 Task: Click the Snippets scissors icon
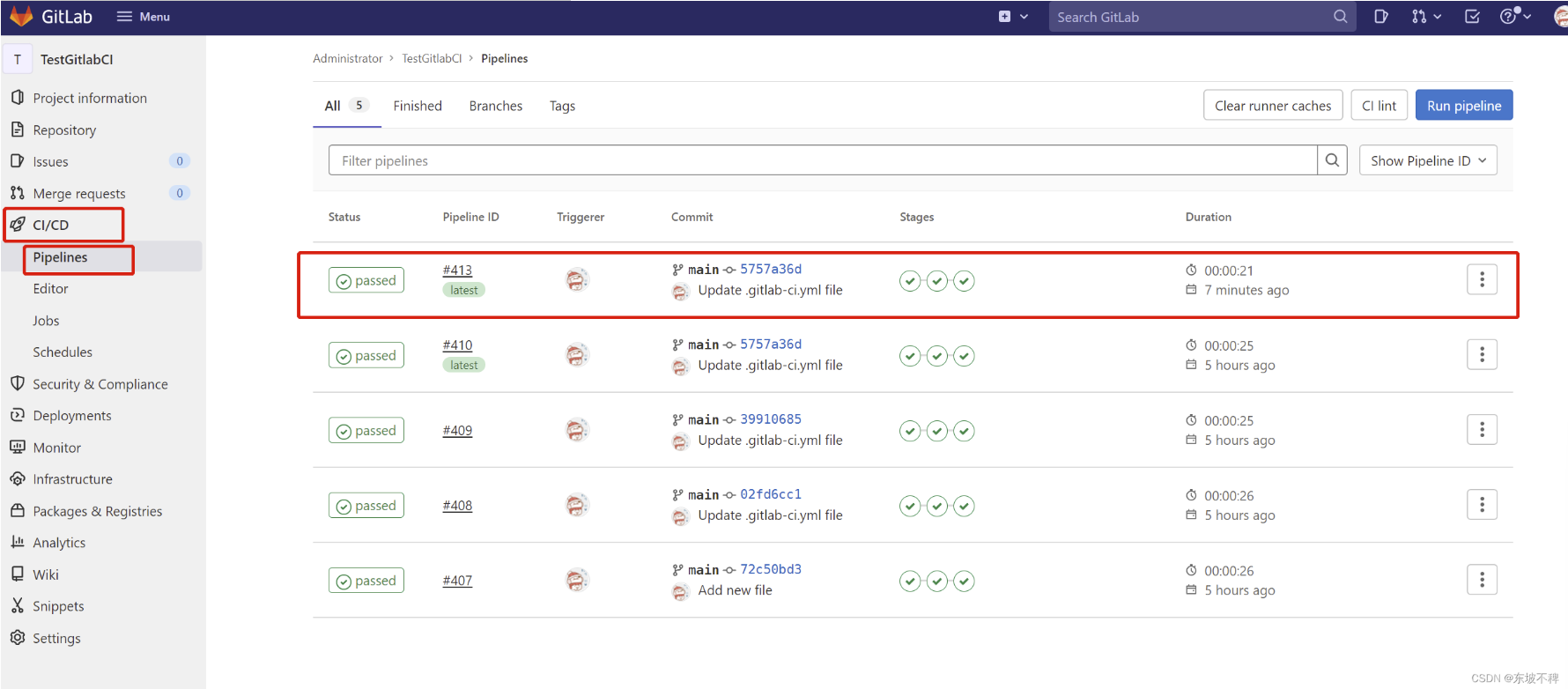click(18, 605)
